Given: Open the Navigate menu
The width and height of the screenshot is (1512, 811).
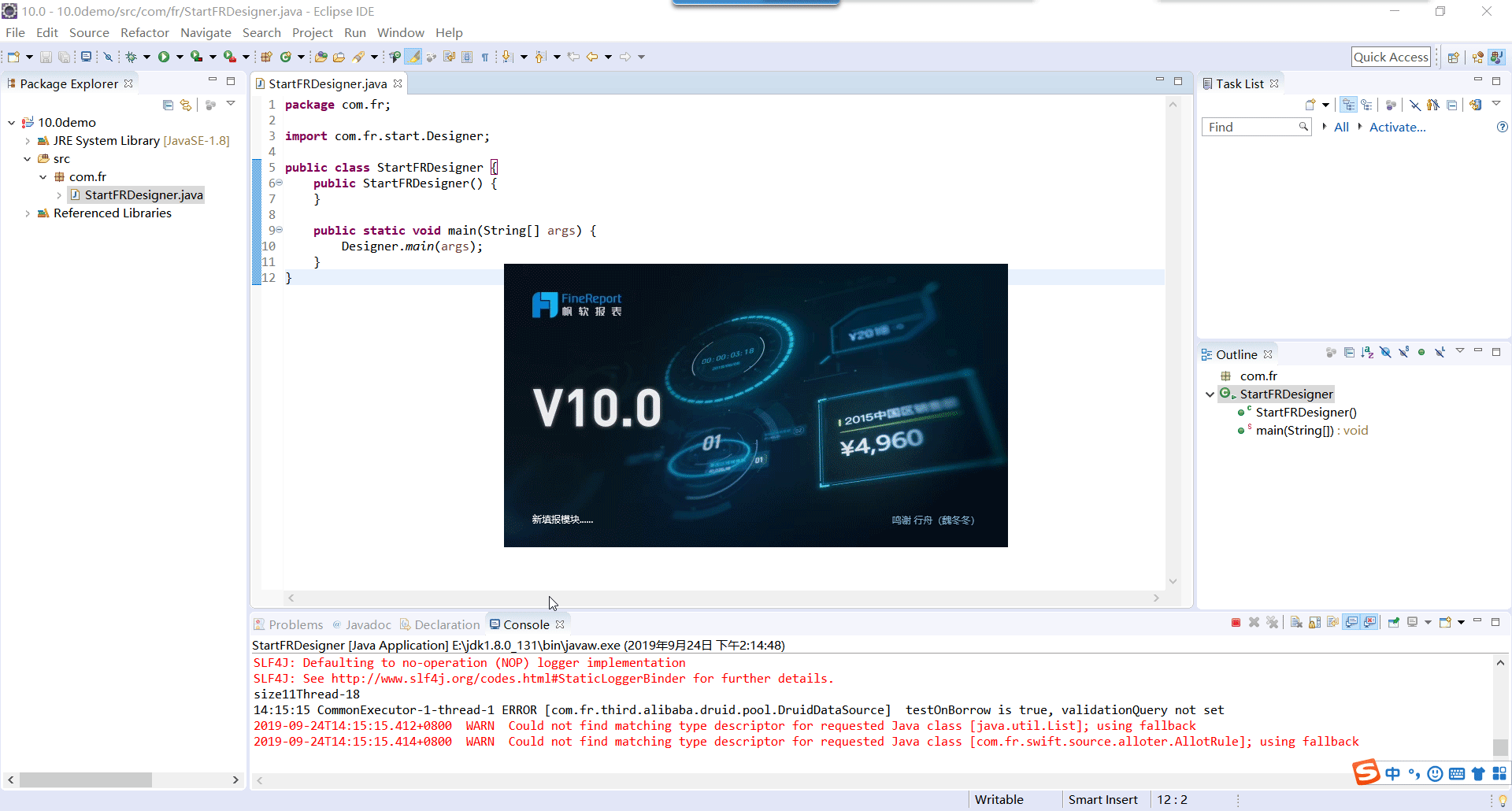Looking at the screenshot, I should pos(206,32).
